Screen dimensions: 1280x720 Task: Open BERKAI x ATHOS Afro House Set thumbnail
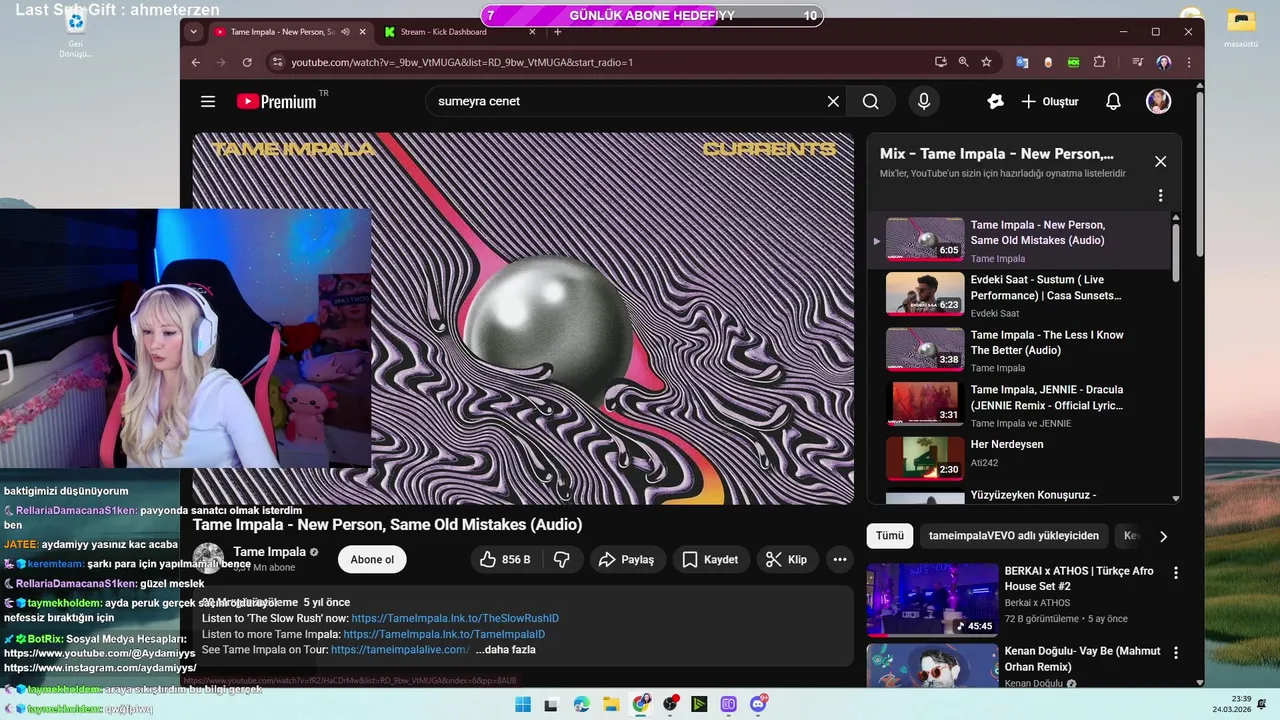[932, 600]
